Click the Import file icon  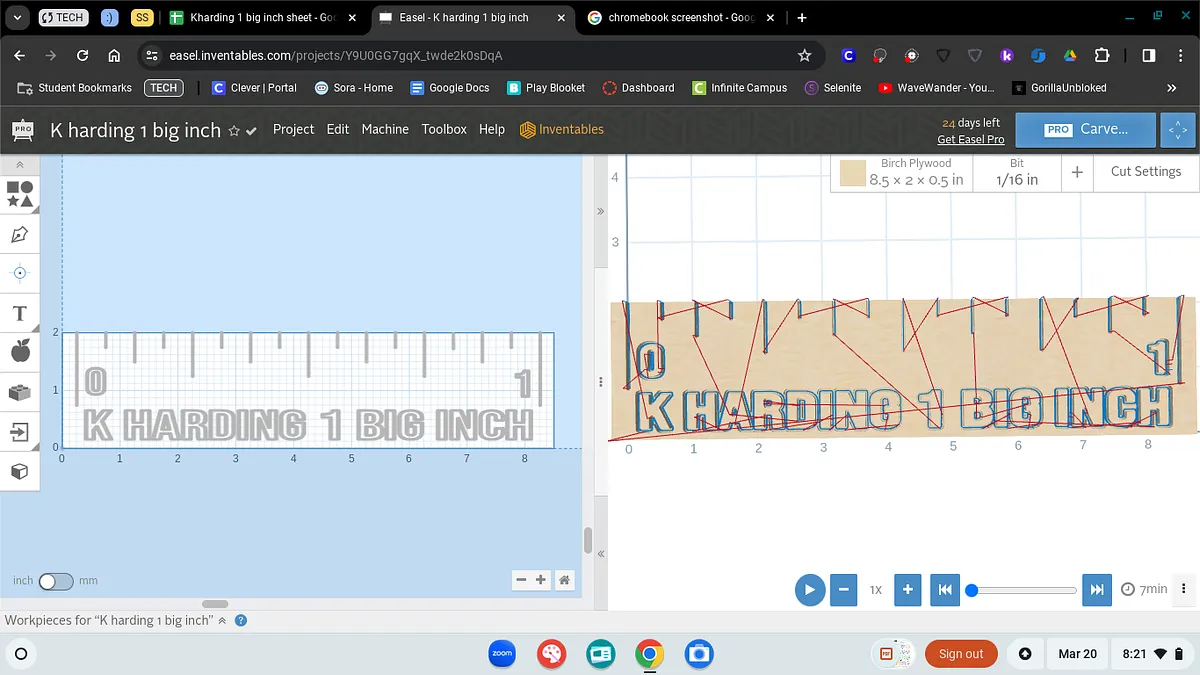pos(19,432)
